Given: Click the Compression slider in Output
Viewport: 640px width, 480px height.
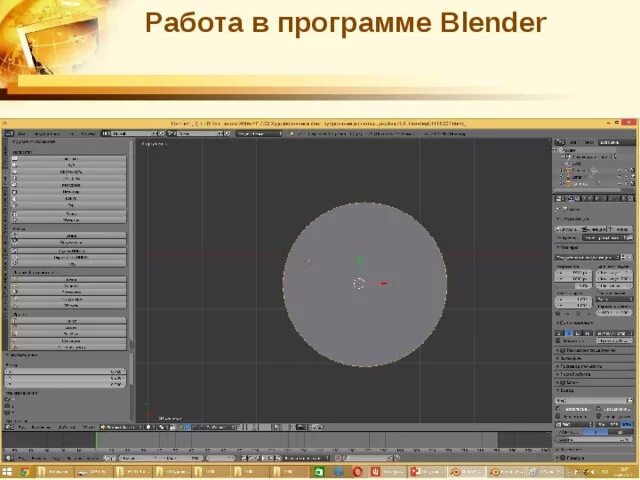Looking at the screenshot, I should coord(594,440).
